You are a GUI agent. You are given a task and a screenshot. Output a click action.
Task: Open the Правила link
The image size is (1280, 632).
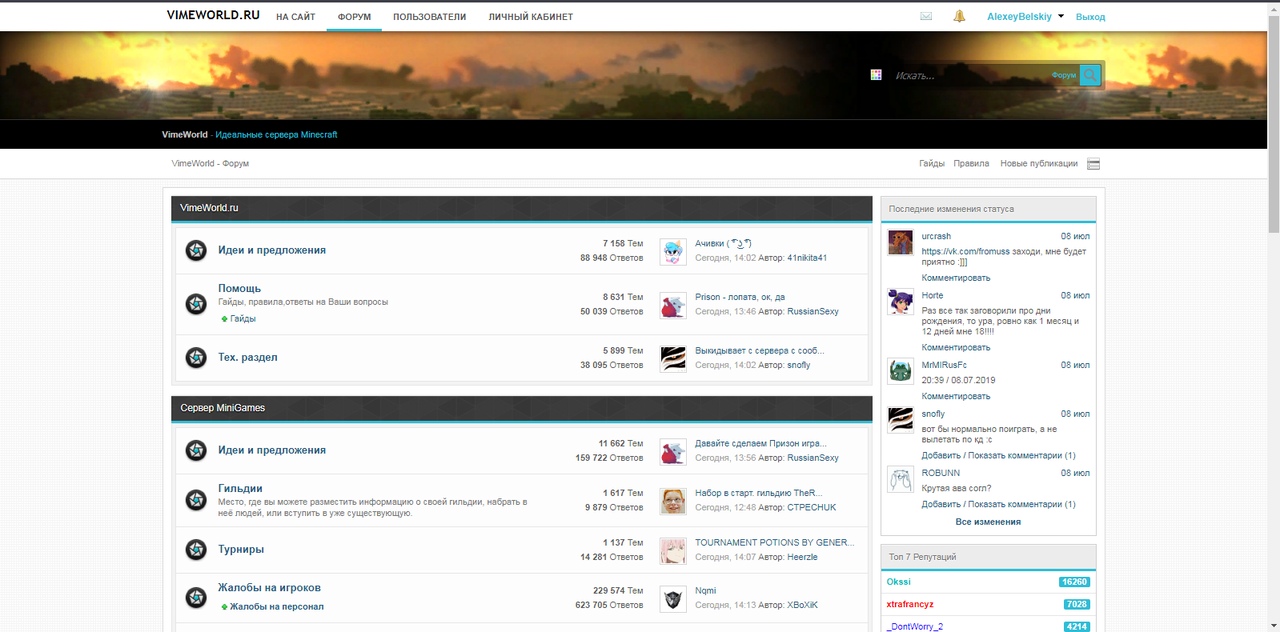click(971, 164)
